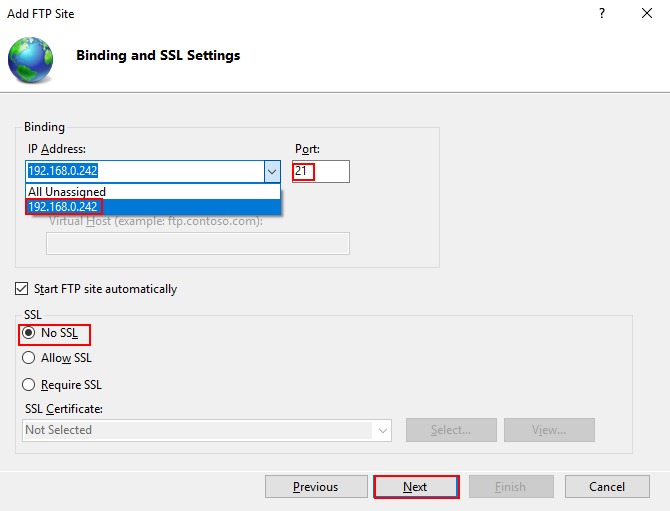Image resolution: width=670 pixels, height=511 pixels.
Task: Click the Finish button
Action: (510, 487)
